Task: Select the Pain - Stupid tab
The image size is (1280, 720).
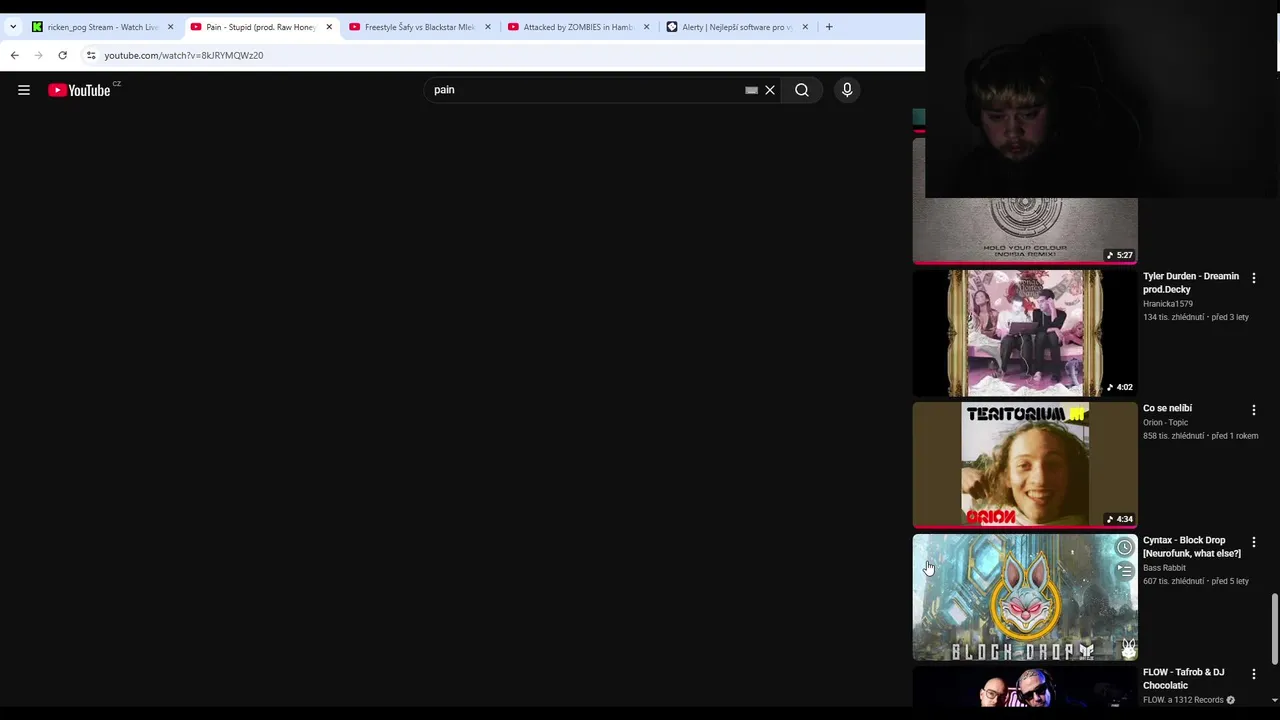Action: click(x=261, y=27)
